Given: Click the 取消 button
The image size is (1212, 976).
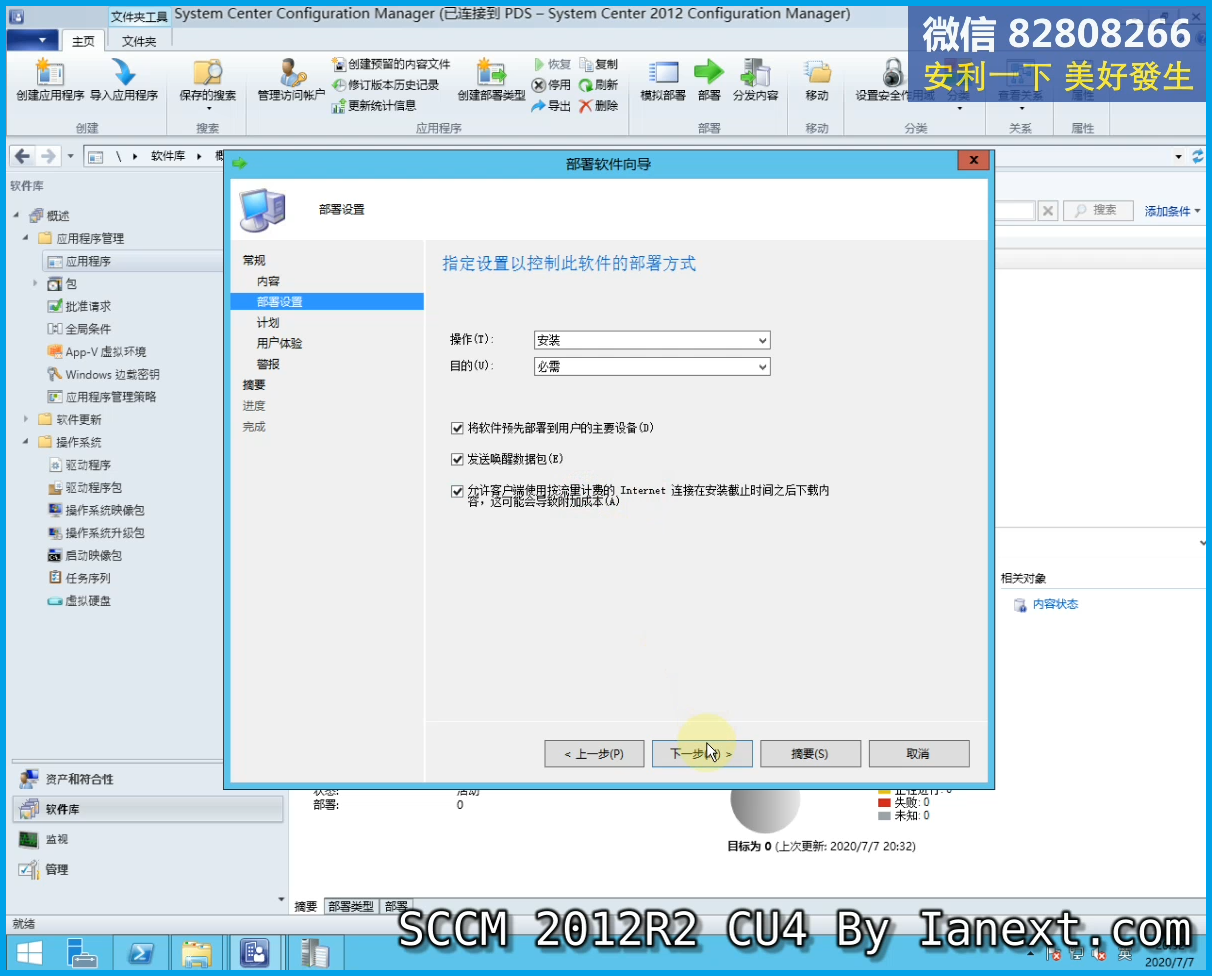Looking at the screenshot, I should tap(918, 753).
